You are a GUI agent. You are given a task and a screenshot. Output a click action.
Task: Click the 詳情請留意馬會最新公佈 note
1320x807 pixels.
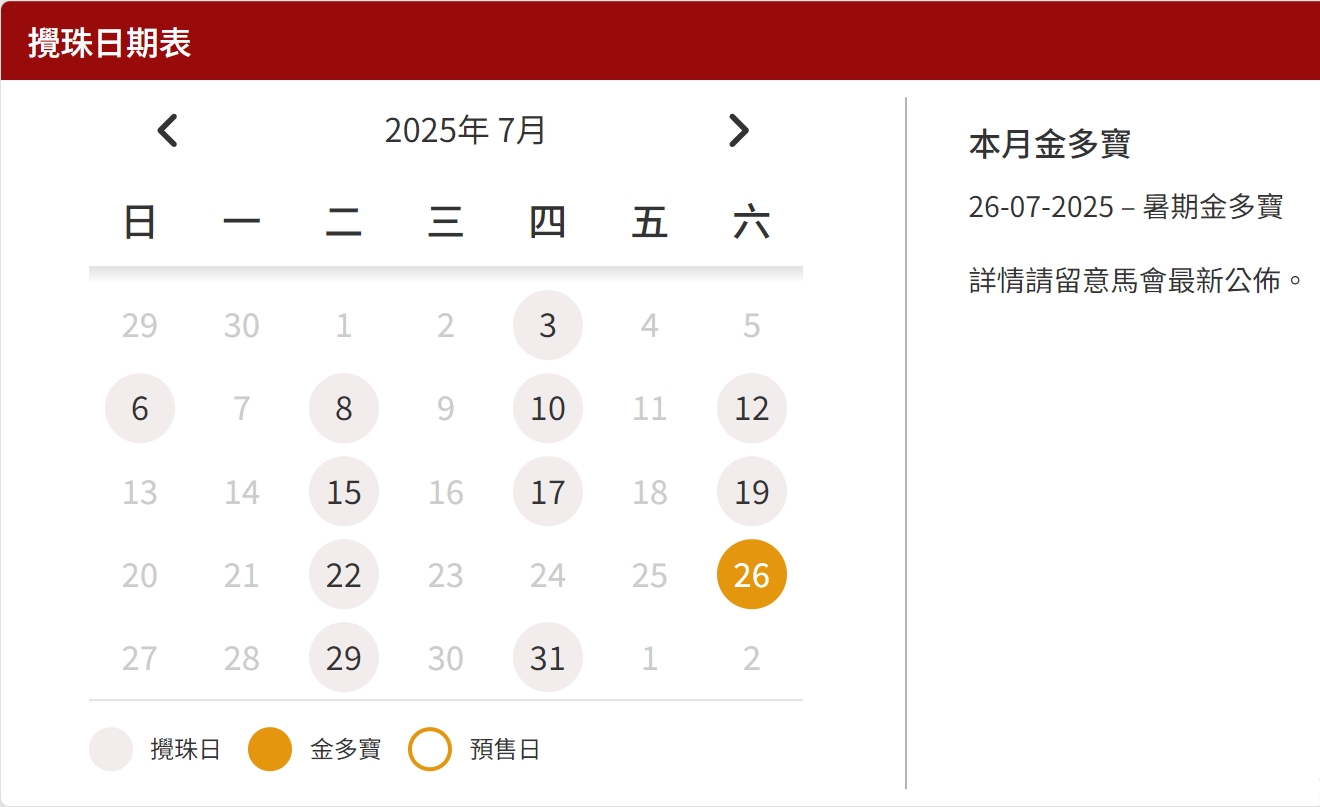pyautogui.click(x=1137, y=281)
